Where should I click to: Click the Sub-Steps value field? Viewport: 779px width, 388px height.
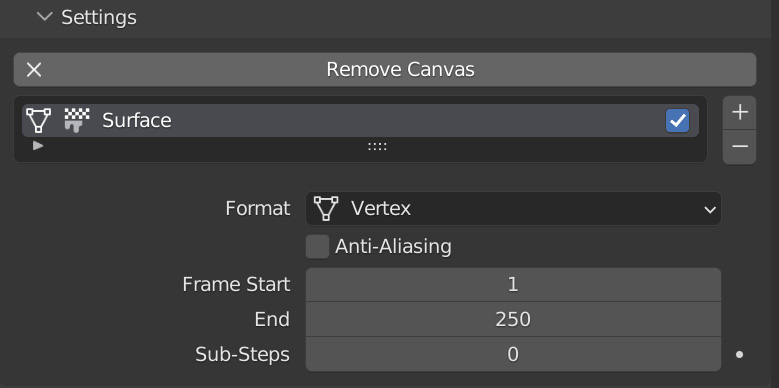point(513,354)
